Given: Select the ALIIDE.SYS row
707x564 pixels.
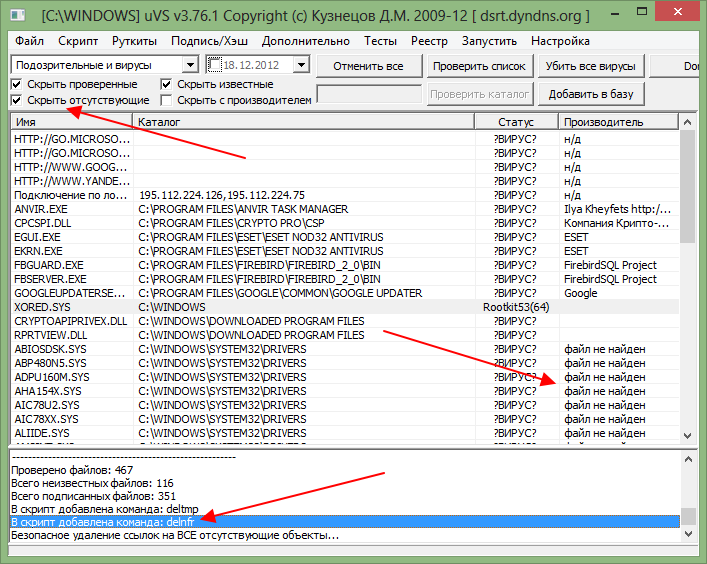Looking at the screenshot, I should (x=345, y=433).
